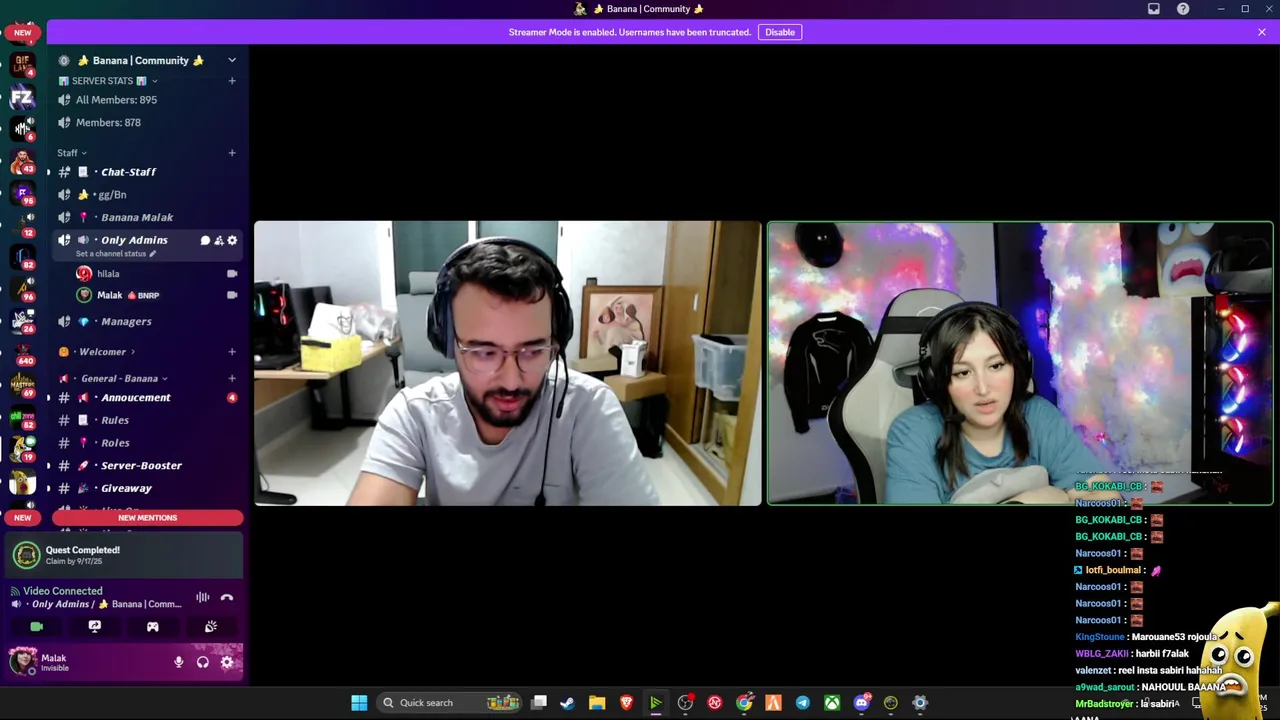Open the Server-Booster channel
Viewport: 1280px width, 720px height.
point(148,466)
